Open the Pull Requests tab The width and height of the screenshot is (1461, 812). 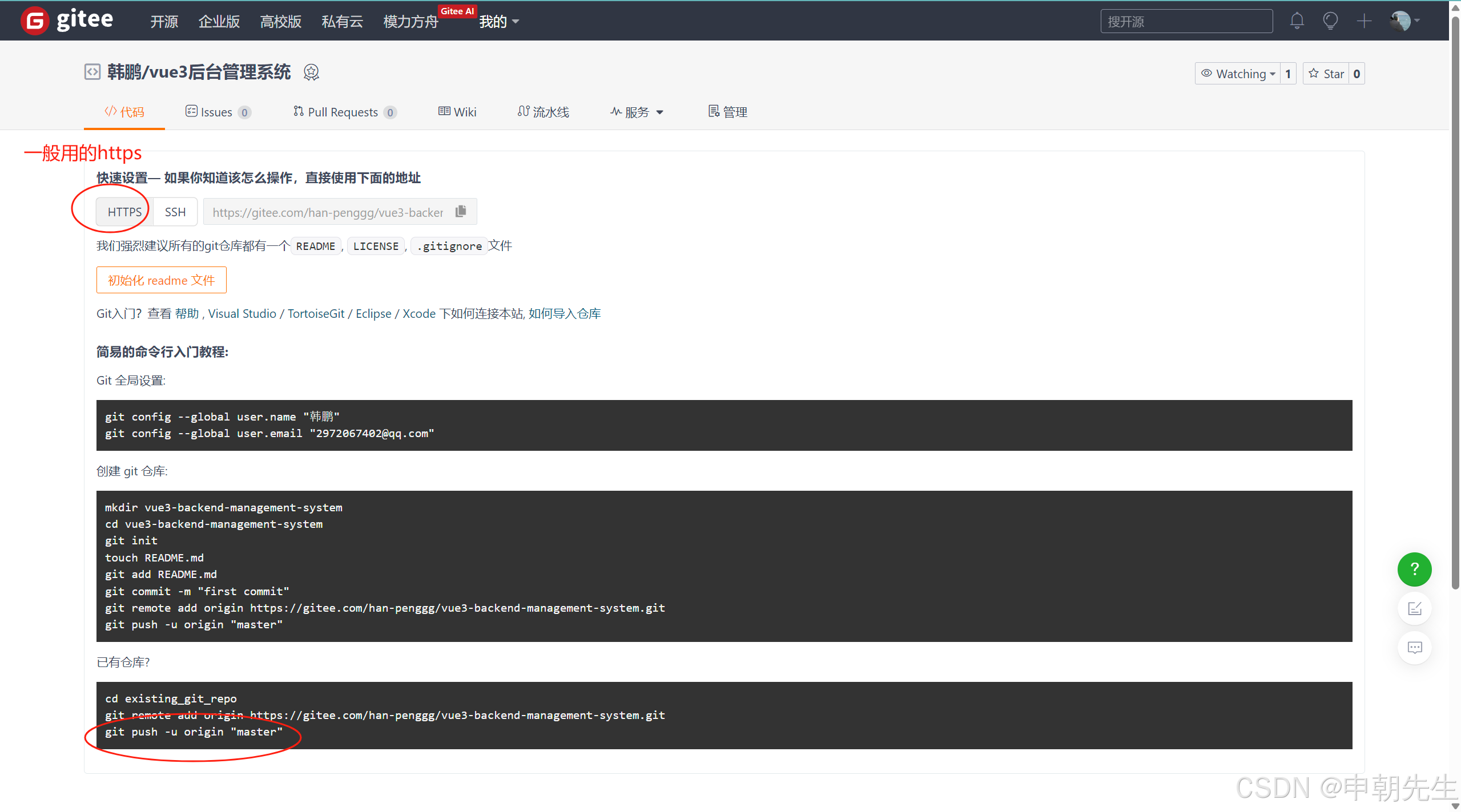[x=344, y=112]
